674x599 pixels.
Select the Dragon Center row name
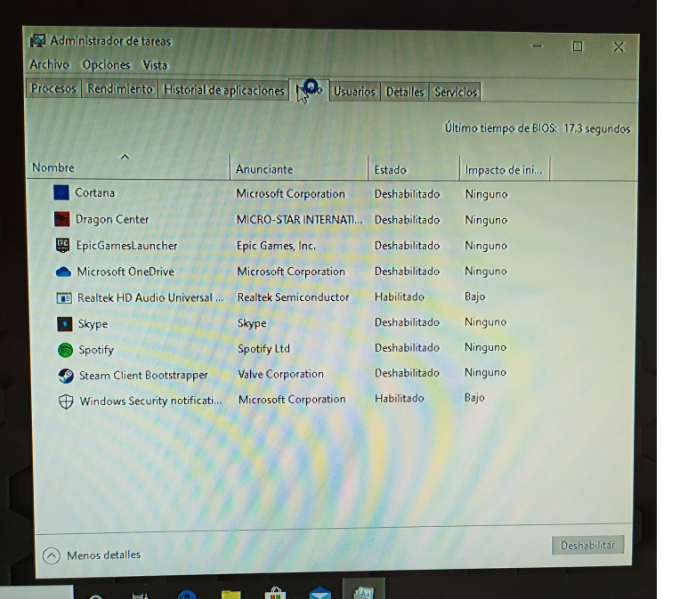pos(112,219)
